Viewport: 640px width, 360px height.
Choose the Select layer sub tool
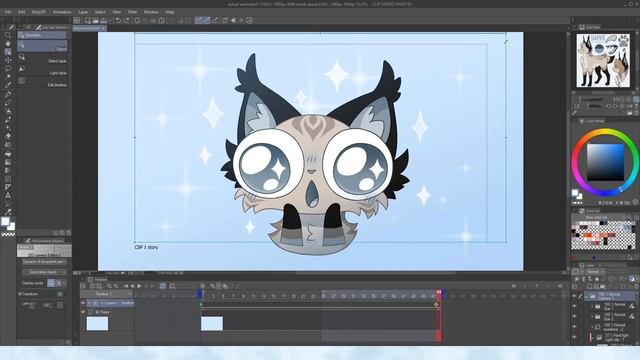tap(42, 58)
